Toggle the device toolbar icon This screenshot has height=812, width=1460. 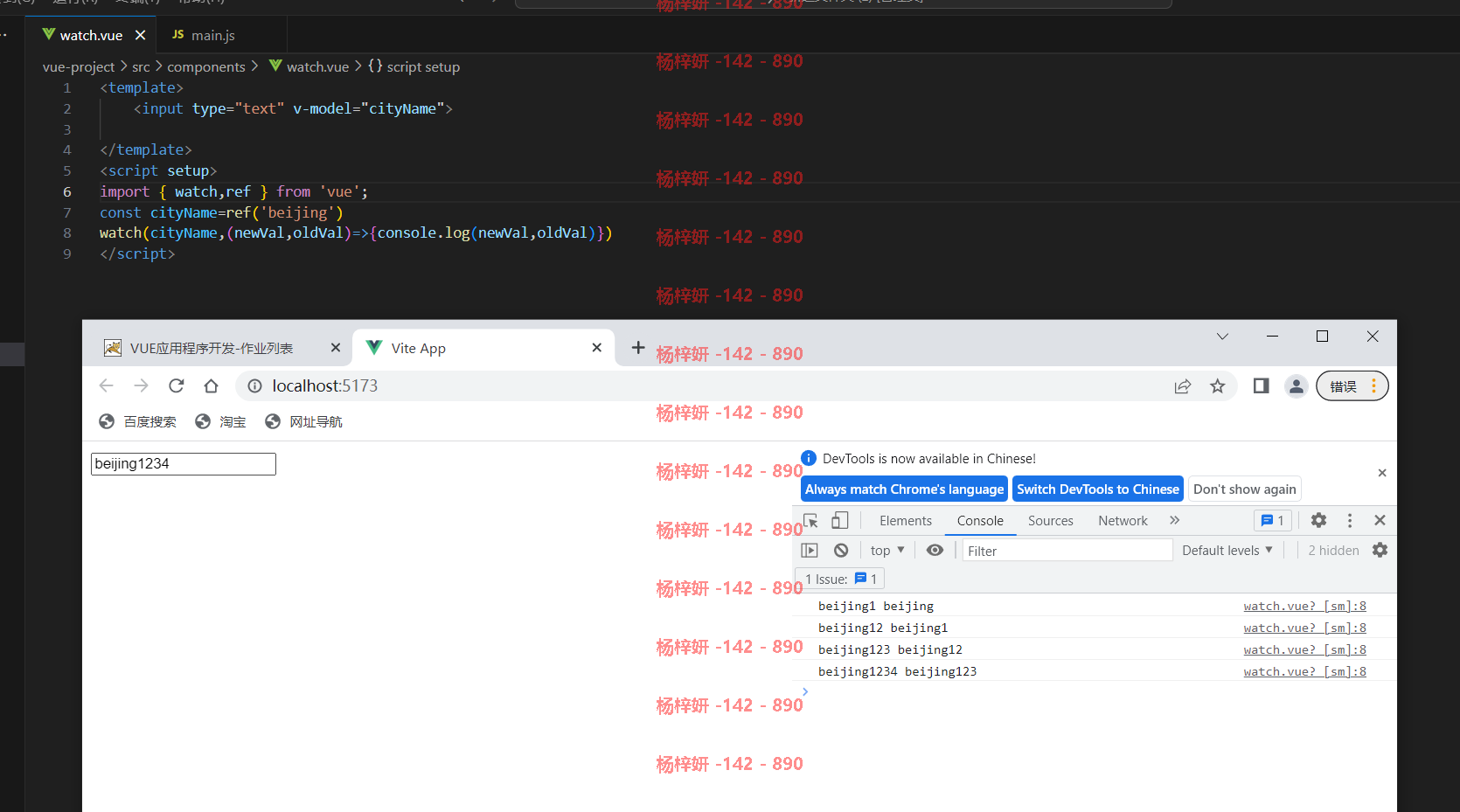pos(839,520)
